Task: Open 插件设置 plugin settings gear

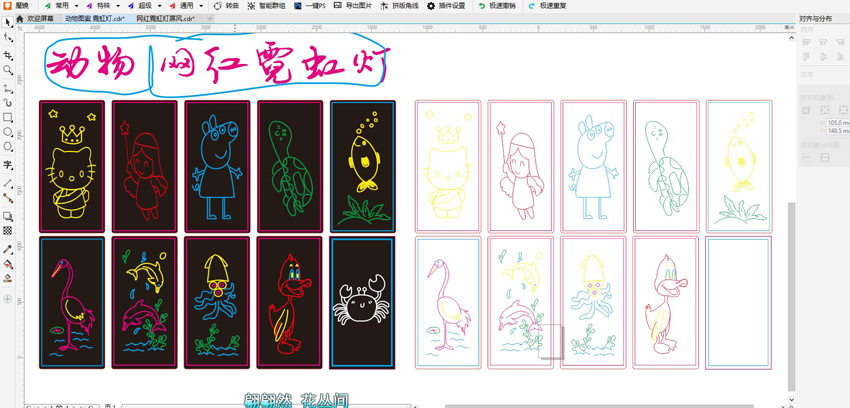Action: coord(446,5)
